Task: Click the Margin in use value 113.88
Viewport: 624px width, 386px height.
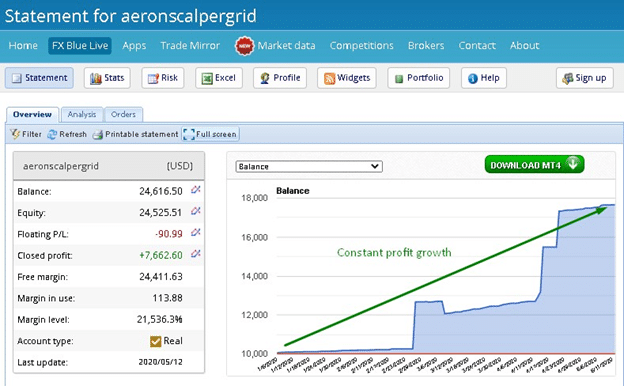Action: tap(168, 298)
